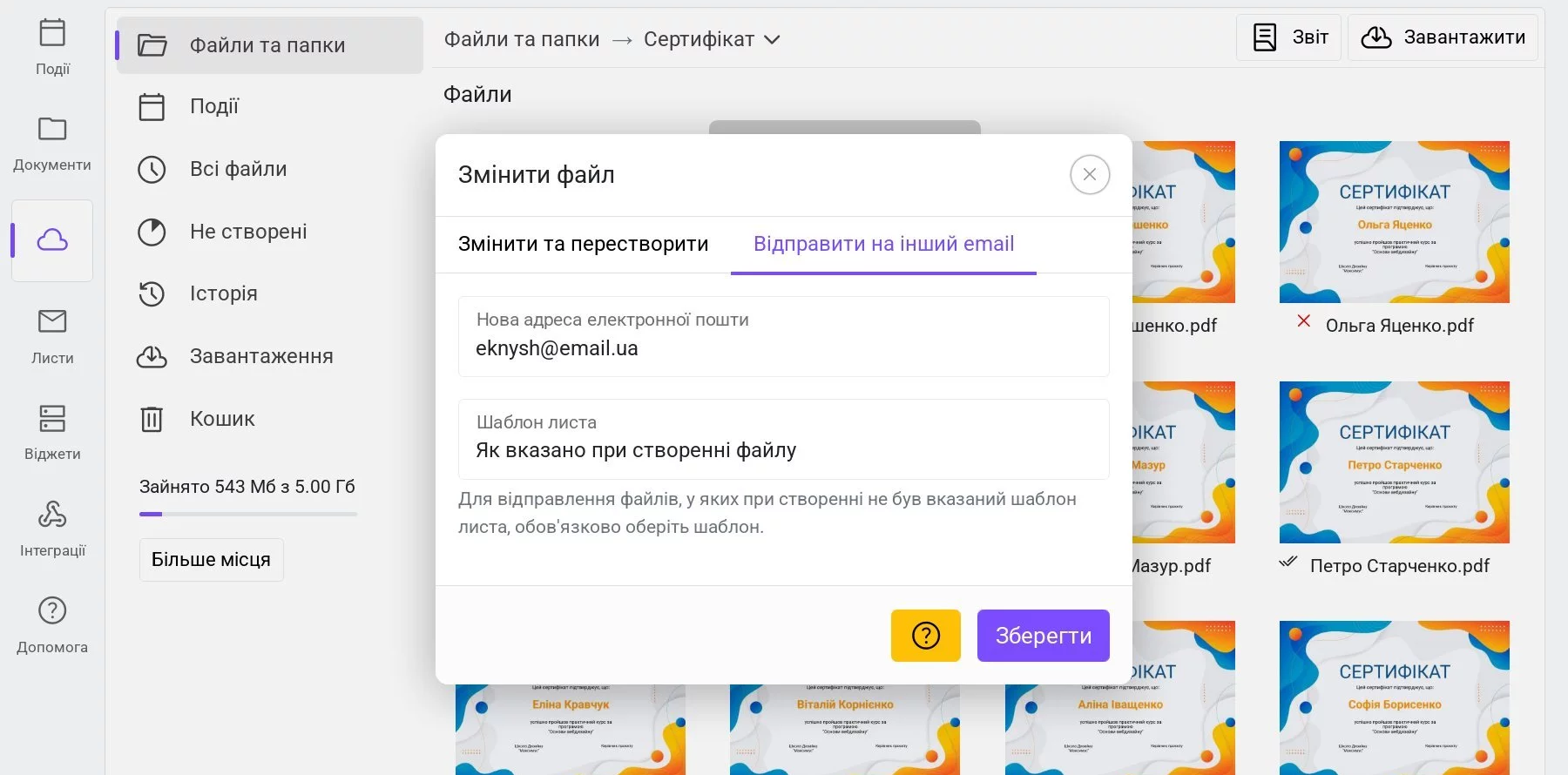Open the Події calendar icon in left rail
The height and width of the screenshot is (775, 1568).
click(52, 33)
